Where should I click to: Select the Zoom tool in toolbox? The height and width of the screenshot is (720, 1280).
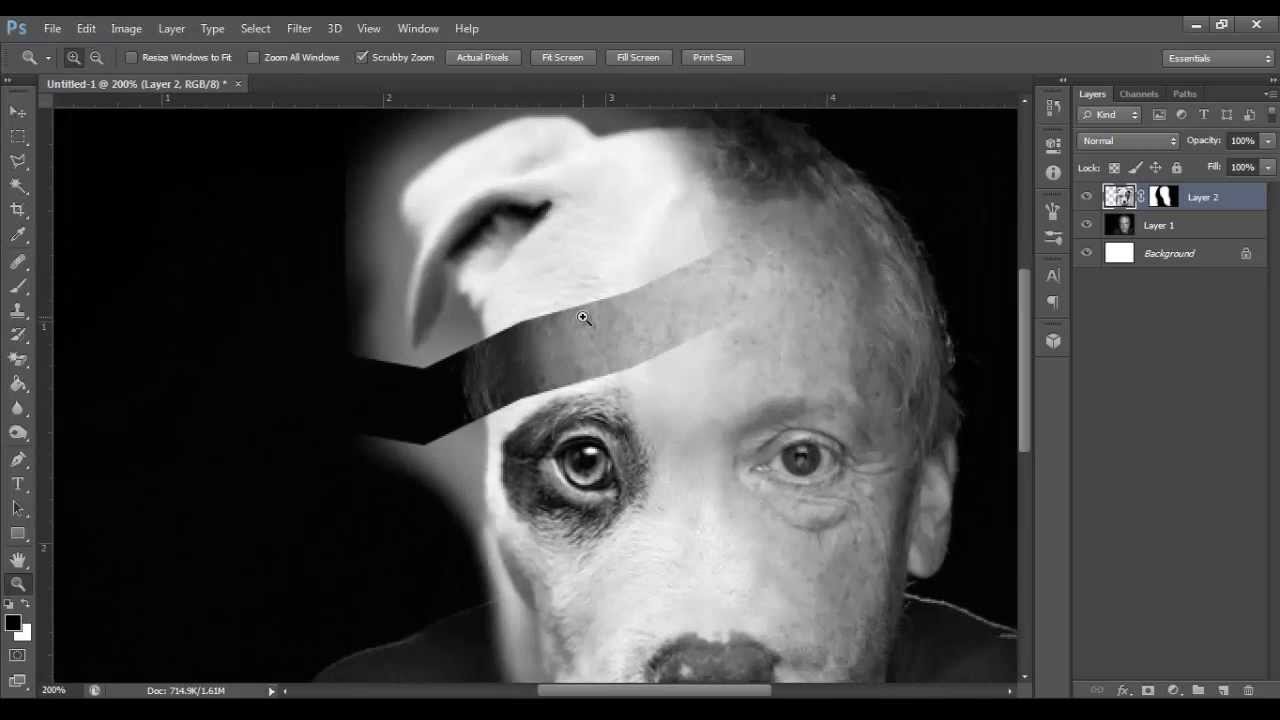point(18,584)
